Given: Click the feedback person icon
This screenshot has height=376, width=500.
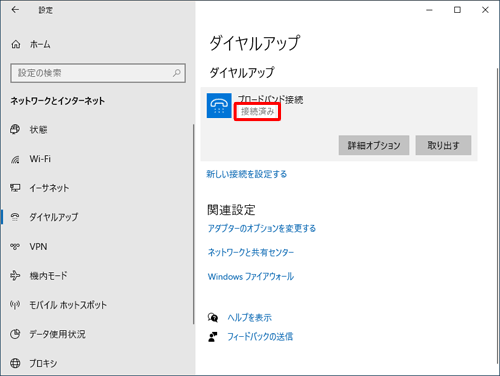Looking at the screenshot, I should coord(213,337).
